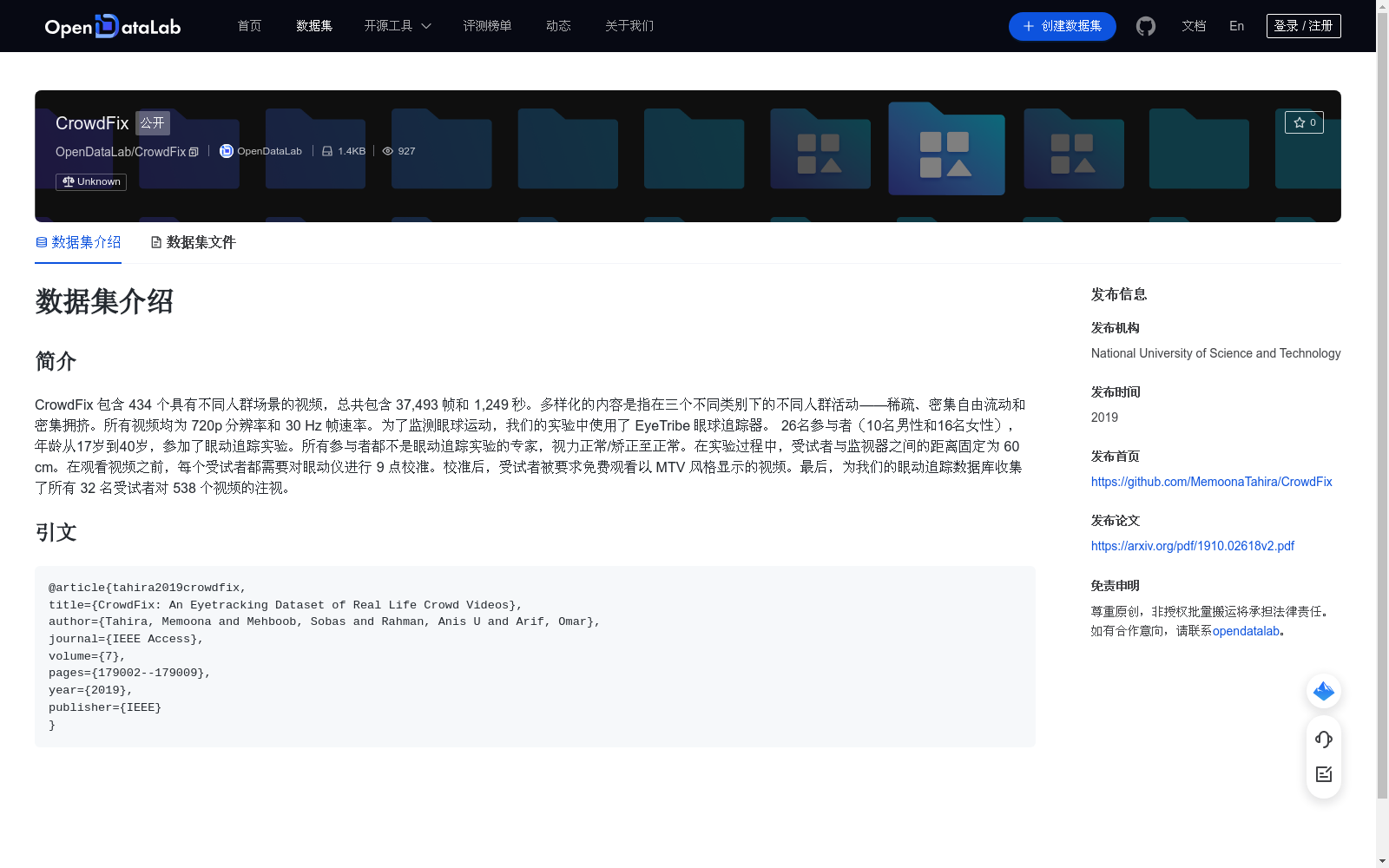This screenshot has height=868, width=1389.
Task: Open 动态 in the navigation
Action: click(558, 26)
